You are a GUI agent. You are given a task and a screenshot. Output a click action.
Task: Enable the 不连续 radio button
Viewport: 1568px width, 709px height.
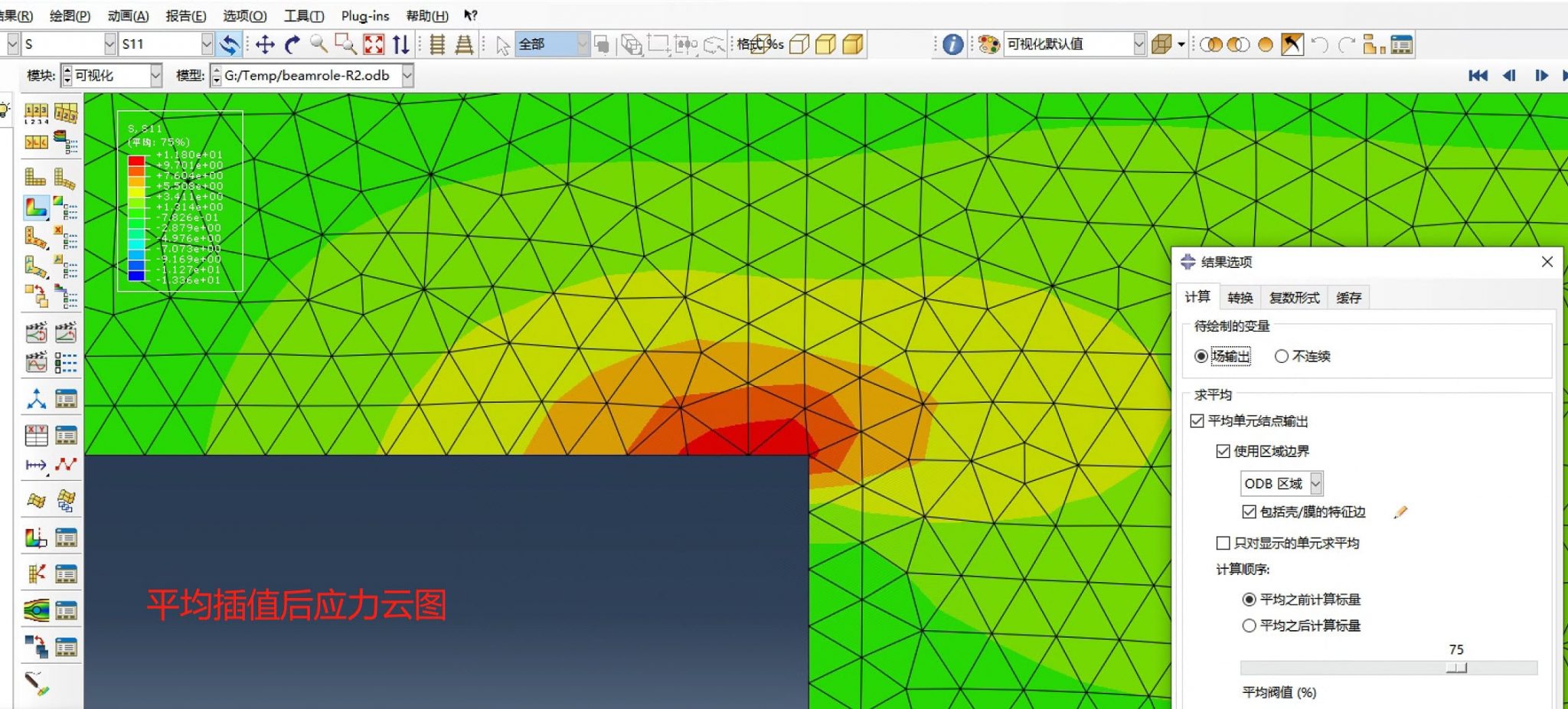[x=1281, y=356]
